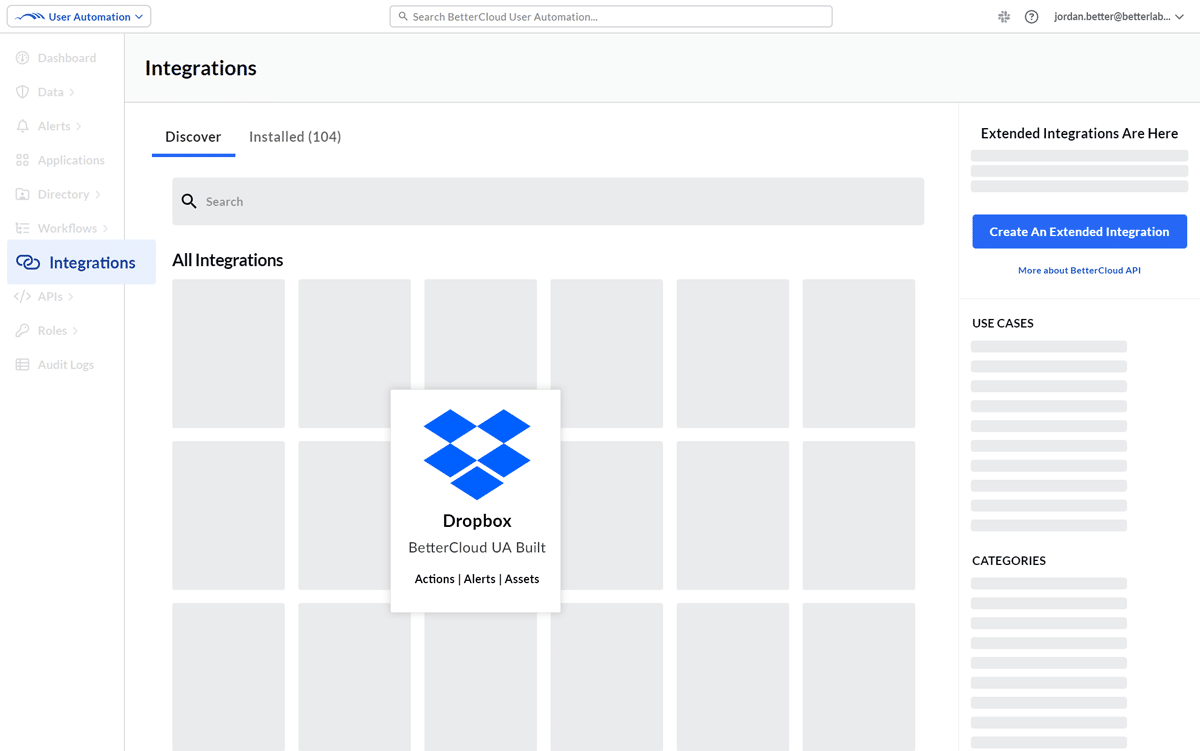Click the Audit Logs table icon
The height and width of the screenshot is (751, 1200).
tap(23, 365)
